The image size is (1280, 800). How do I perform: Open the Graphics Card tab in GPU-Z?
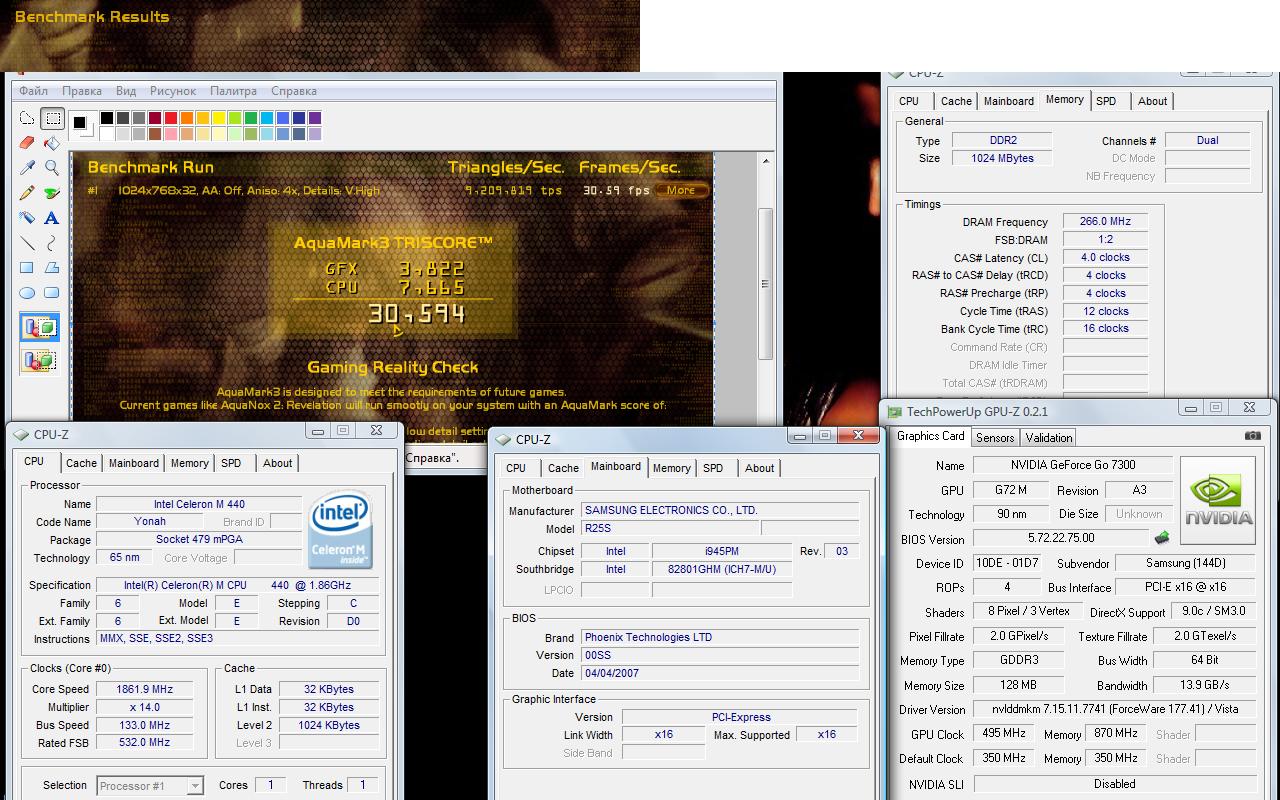point(931,436)
